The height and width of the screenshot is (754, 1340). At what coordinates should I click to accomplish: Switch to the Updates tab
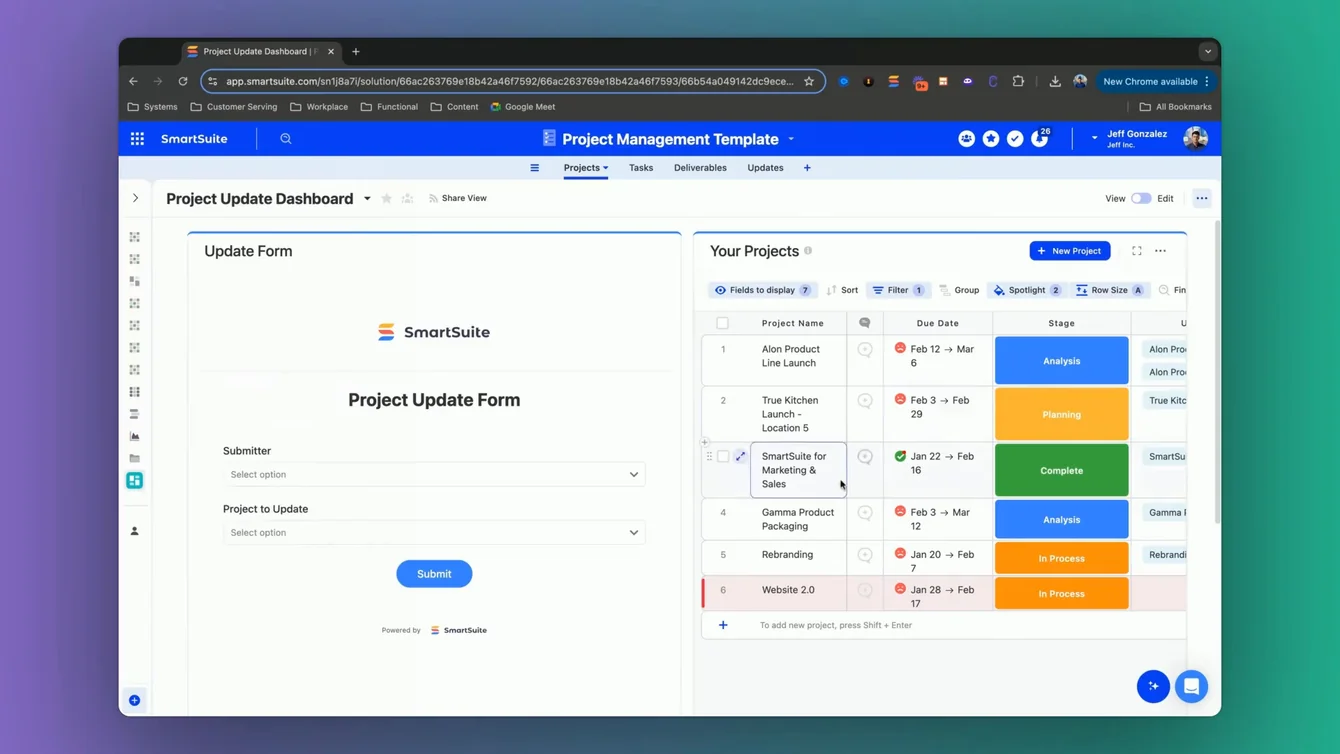[x=765, y=168]
